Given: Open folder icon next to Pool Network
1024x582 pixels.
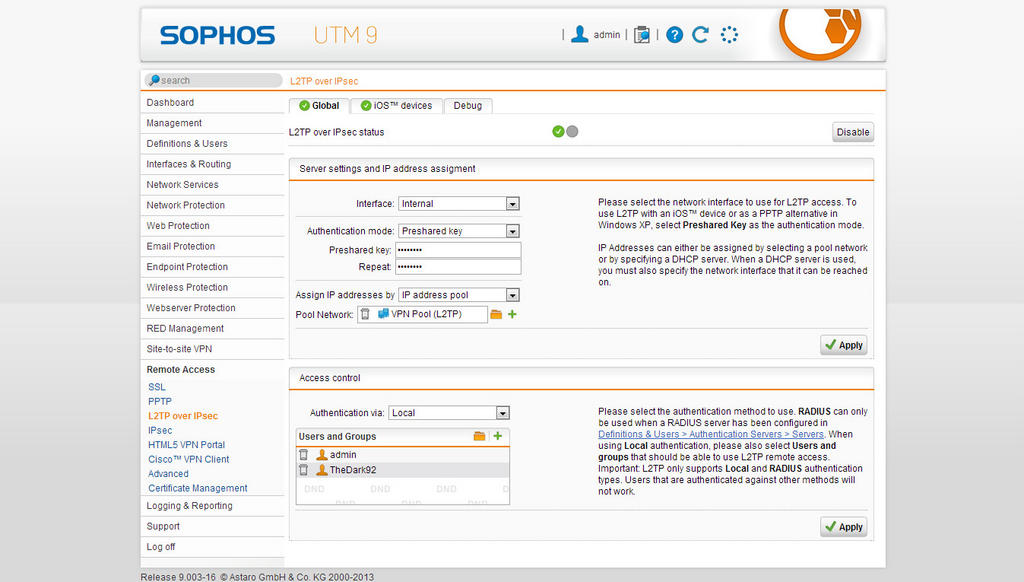Looking at the screenshot, I should pos(496,314).
